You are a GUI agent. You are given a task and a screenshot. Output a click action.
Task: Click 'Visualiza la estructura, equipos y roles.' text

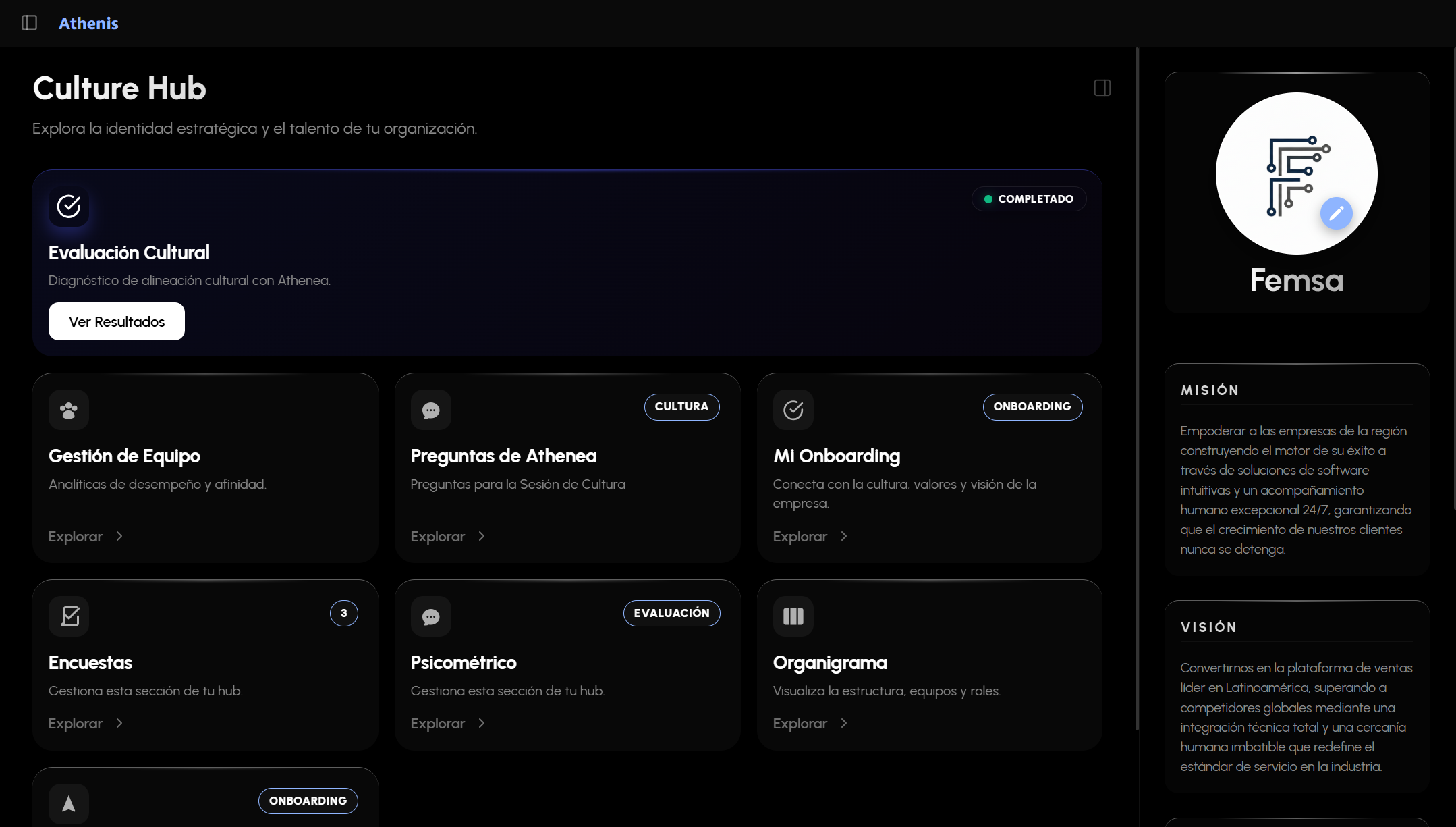(887, 691)
